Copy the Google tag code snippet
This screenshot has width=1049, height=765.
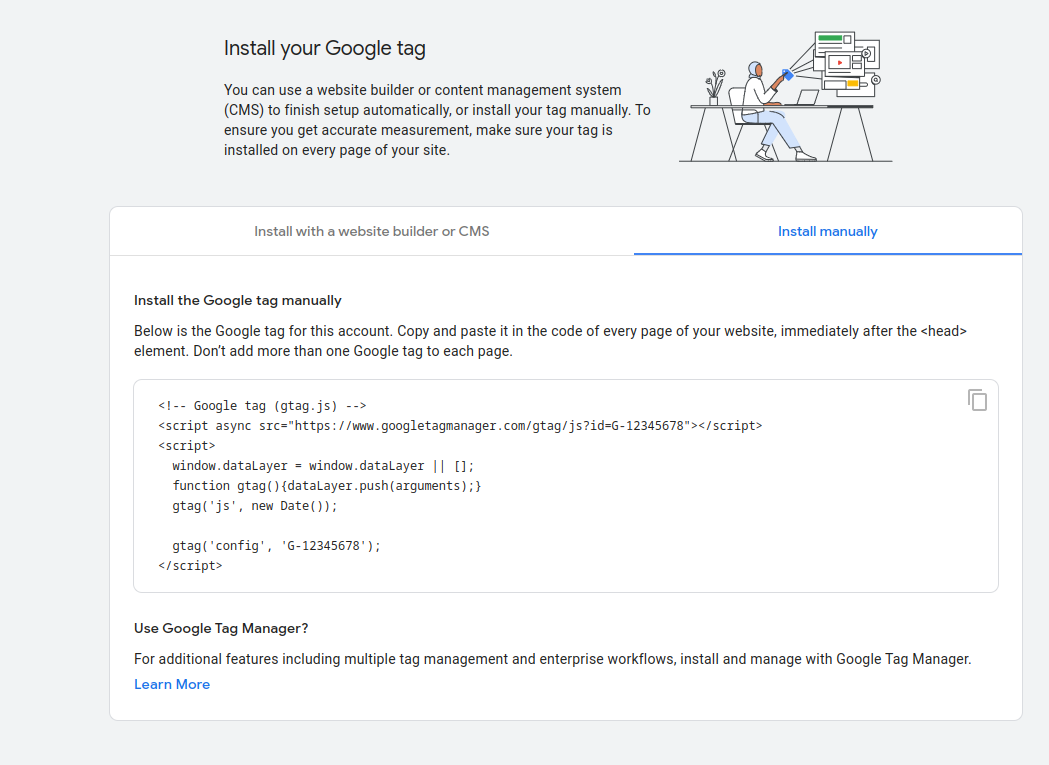click(x=977, y=400)
